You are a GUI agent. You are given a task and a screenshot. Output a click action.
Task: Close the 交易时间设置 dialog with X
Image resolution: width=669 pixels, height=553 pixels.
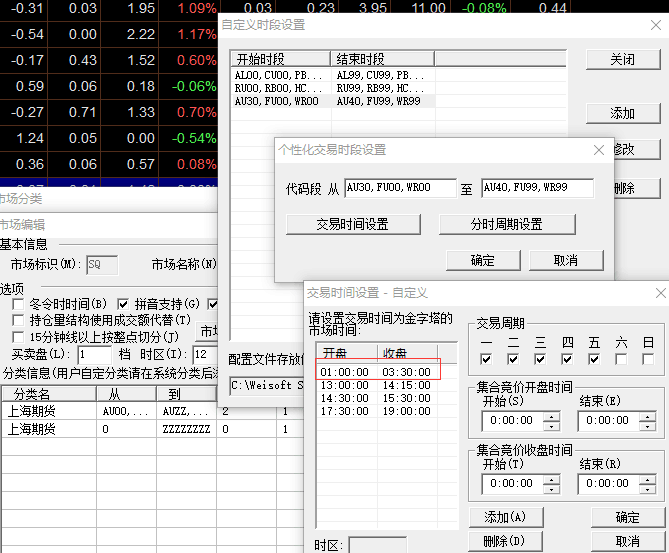tap(661, 293)
